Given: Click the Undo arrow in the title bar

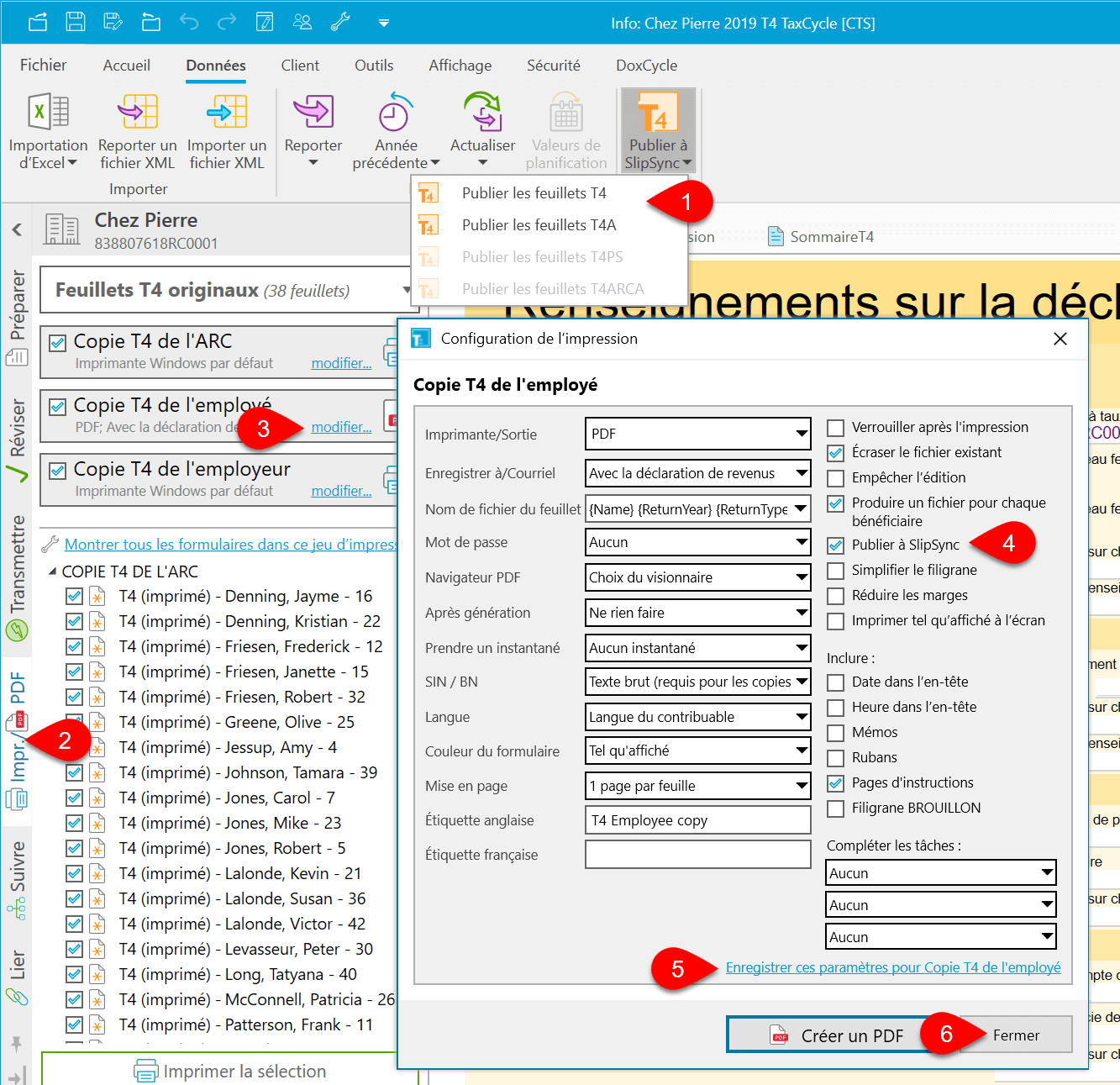Looking at the screenshot, I should point(189,23).
